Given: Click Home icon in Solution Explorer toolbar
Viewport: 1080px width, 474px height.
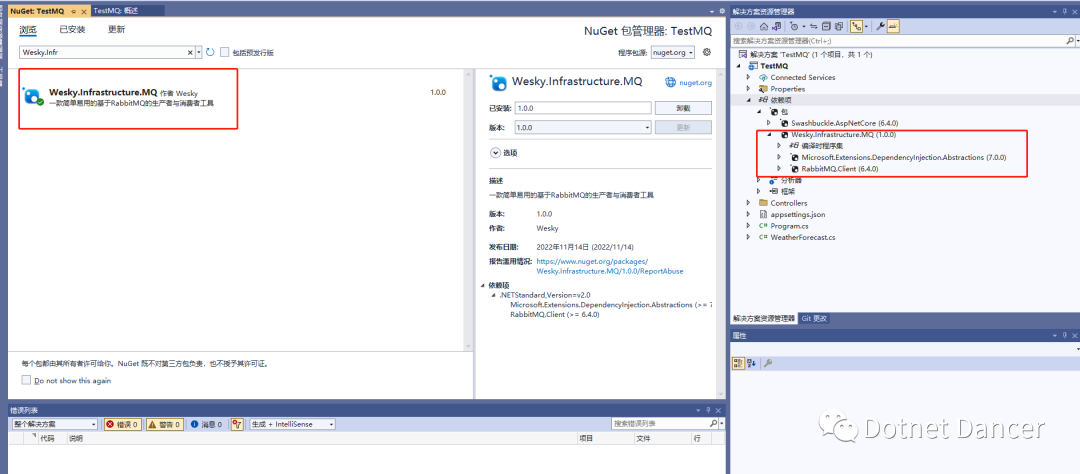Looking at the screenshot, I should [764, 26].
